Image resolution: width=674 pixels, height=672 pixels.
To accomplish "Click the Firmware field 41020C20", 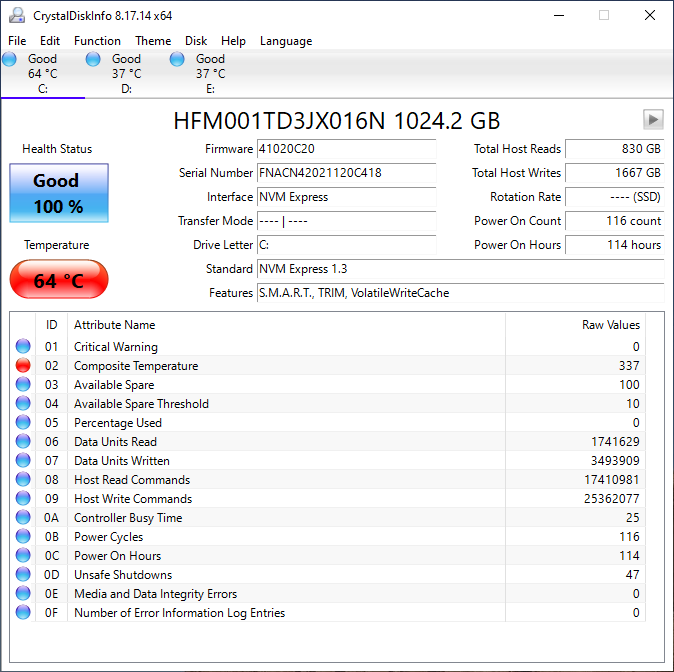I will (x=346, y=149).
